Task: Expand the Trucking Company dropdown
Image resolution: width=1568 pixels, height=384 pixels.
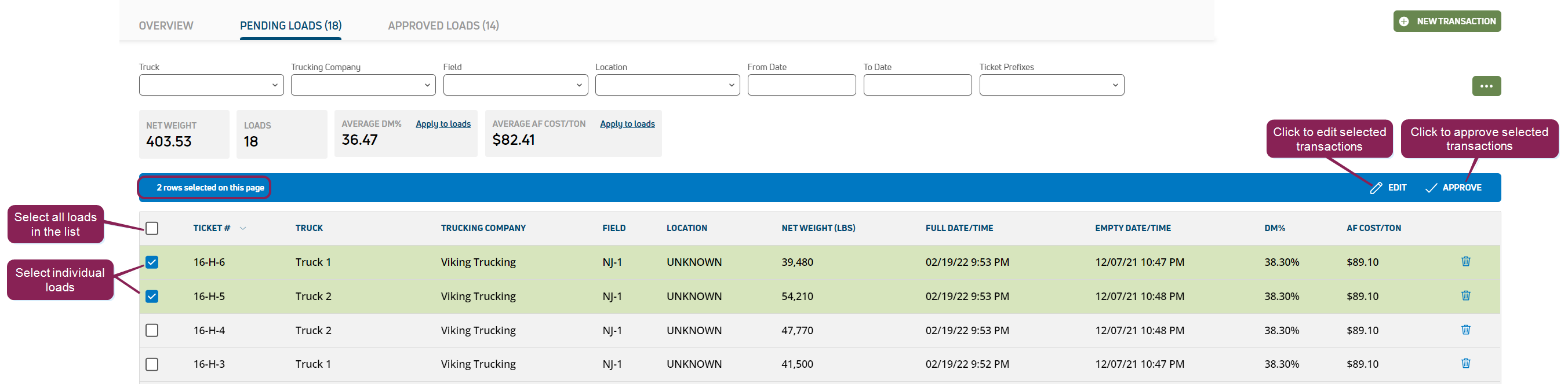Action: tap(363, 85)
